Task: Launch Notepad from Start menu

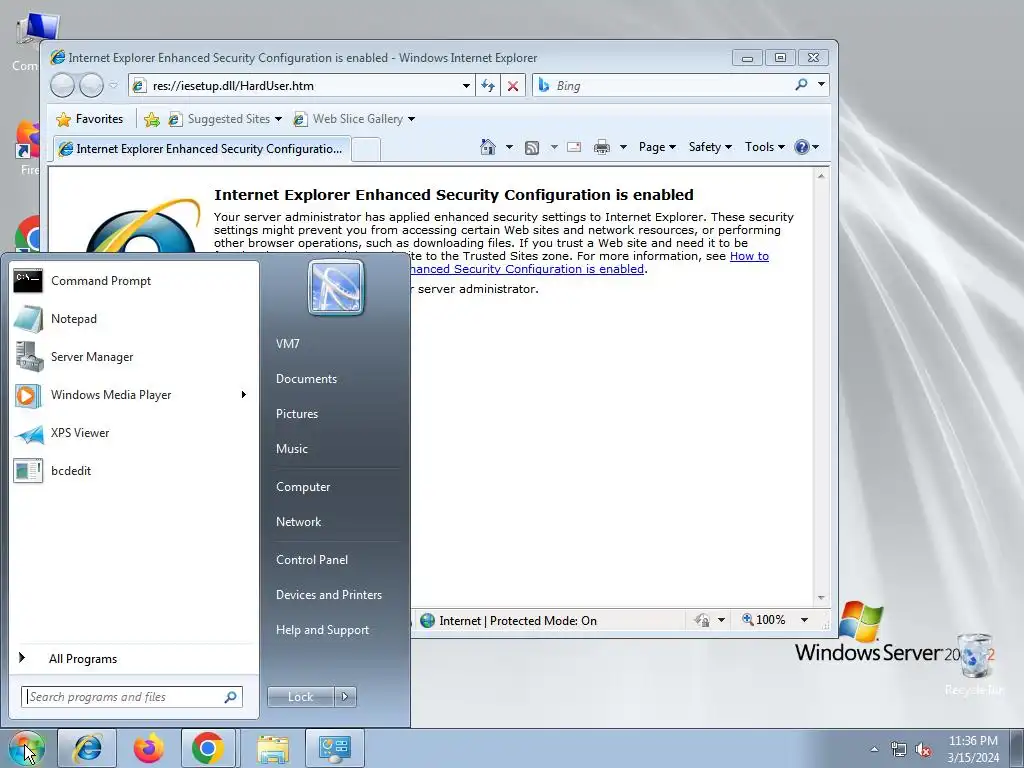Action: [134, 319]
